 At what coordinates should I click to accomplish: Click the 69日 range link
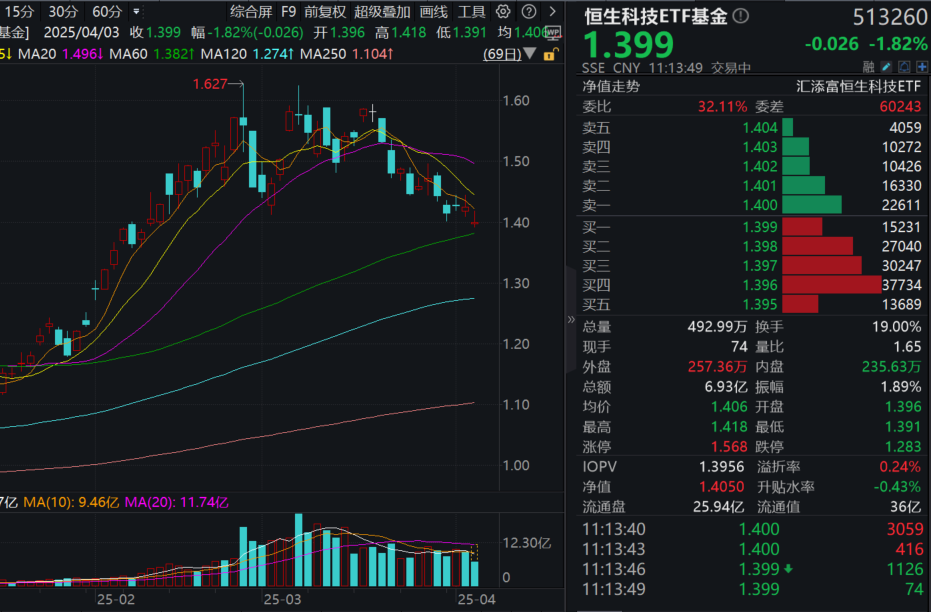[x=502, y=54]
